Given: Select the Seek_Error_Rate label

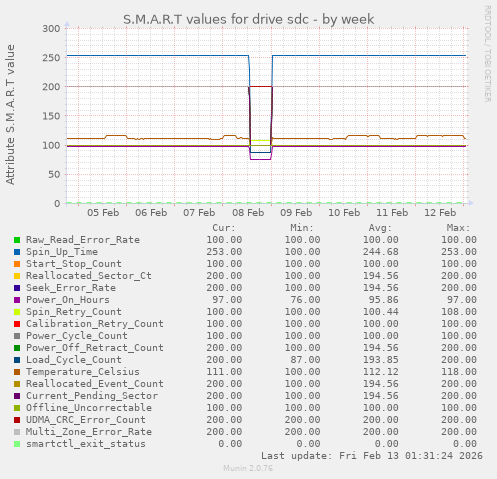Looking at the screenshot, I should pyautogui.click(x=71, y=288).
